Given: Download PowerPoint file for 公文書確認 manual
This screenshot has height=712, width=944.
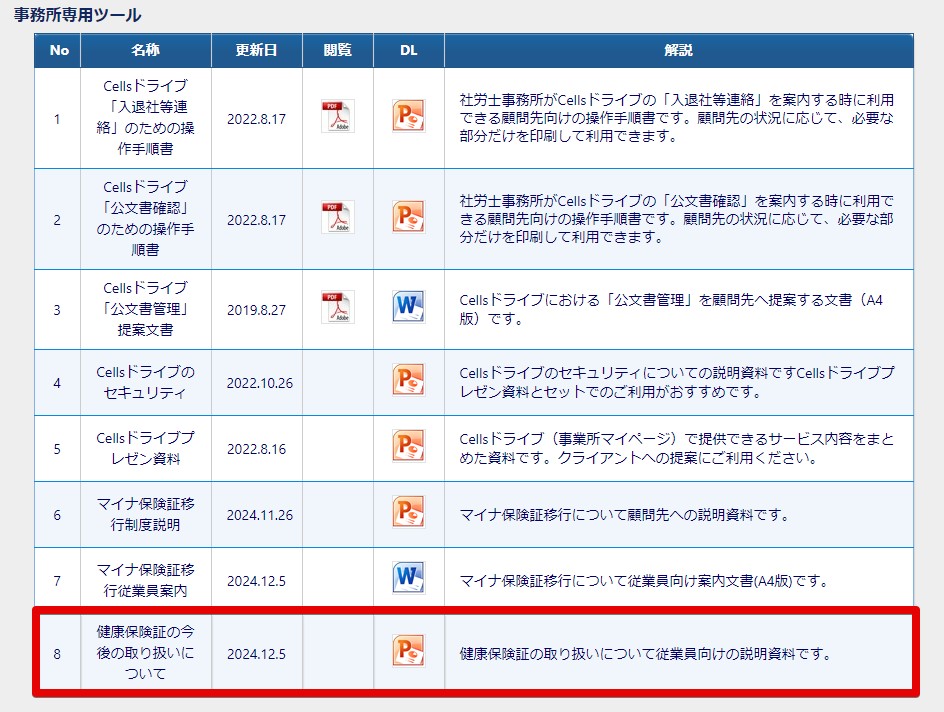Looking at the screenshot, I should (409, 217).
